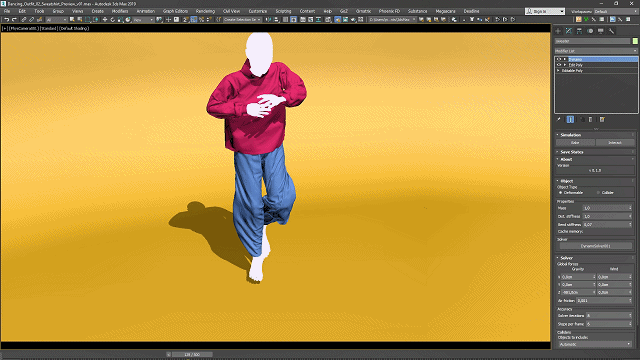Image resolution: width=640 pixels, height=360 pixels.
Task: Expand the Editable Poly stack entry
Action: (x=558, y=71)
